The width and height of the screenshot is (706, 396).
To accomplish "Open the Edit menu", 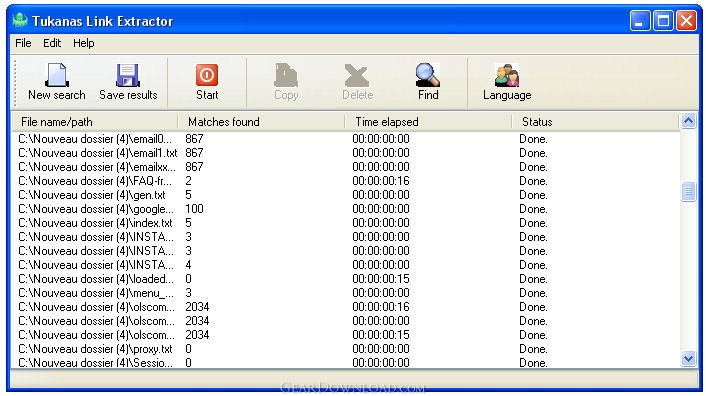I will tap(52, 43).
